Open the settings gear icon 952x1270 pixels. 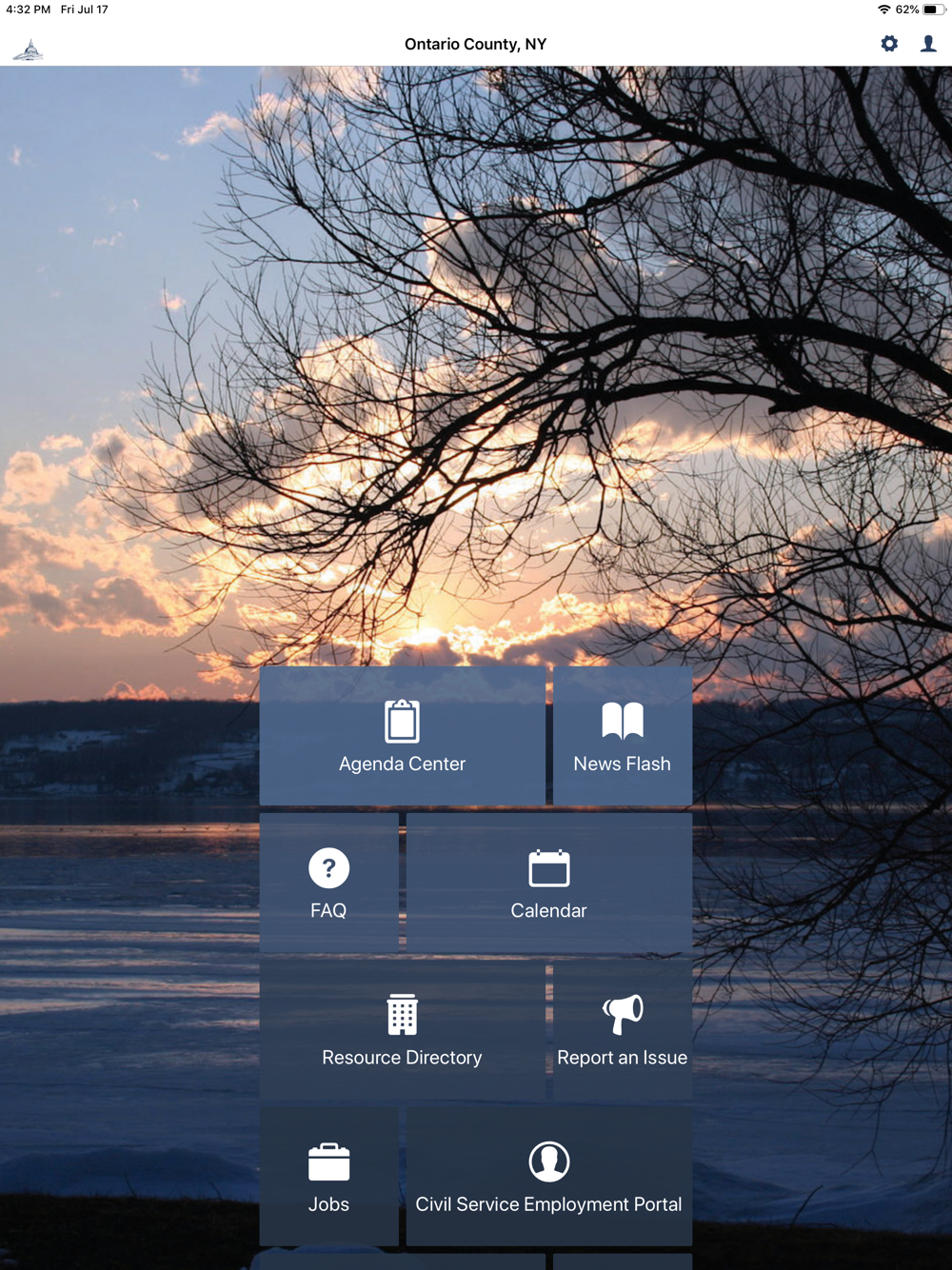click(x=889, y=44)
